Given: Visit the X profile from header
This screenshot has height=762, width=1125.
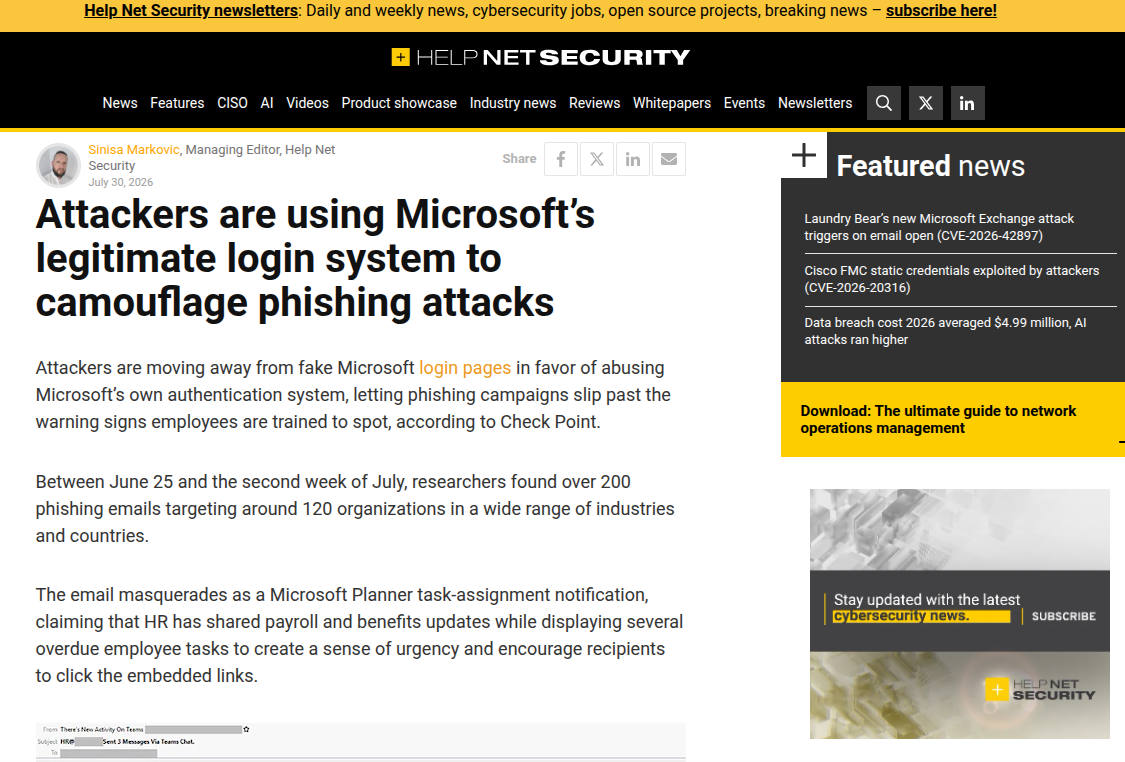Looking at the screenshot, I should [x=926, y=103].
